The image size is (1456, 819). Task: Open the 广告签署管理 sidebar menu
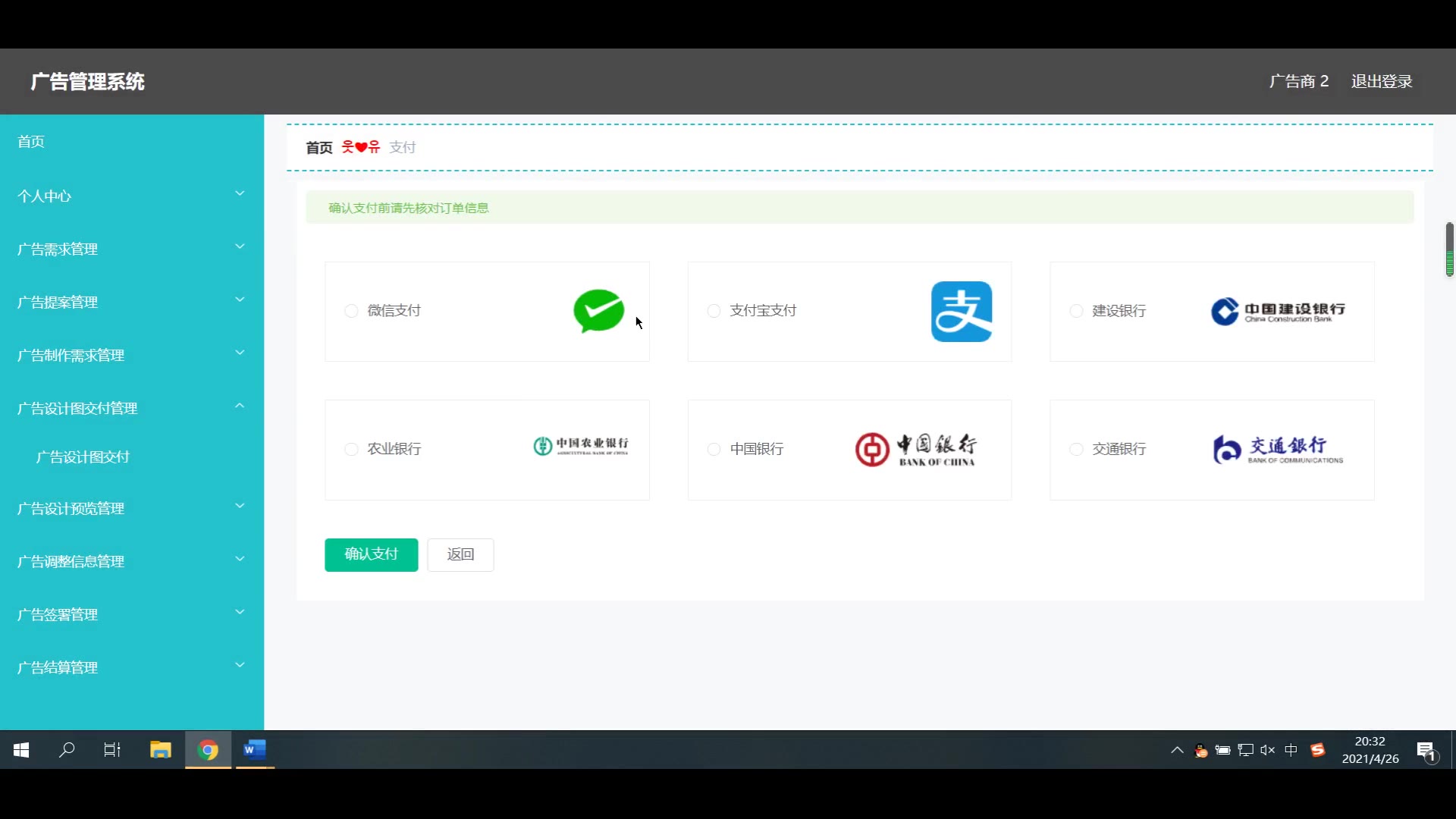132,614
